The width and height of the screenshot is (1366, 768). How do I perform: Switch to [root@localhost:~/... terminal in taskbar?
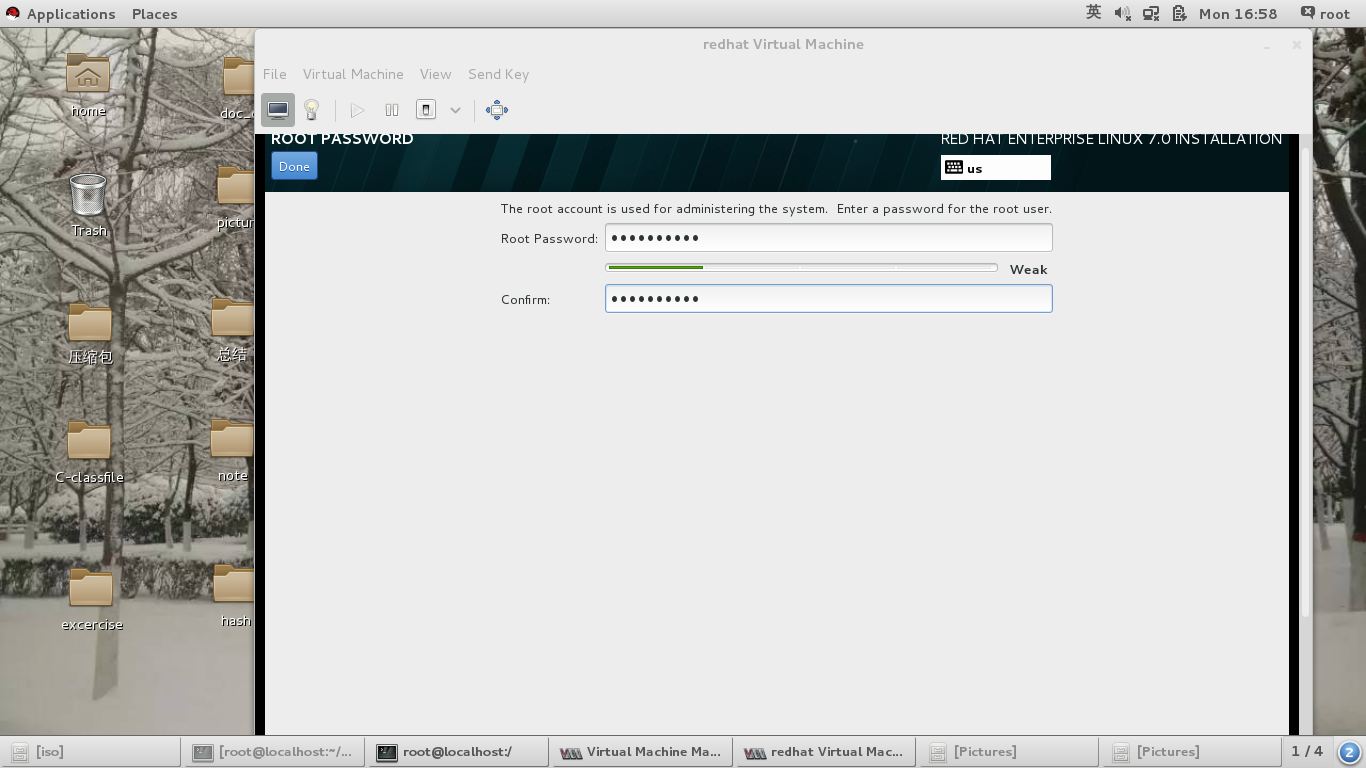coord(276,752)
